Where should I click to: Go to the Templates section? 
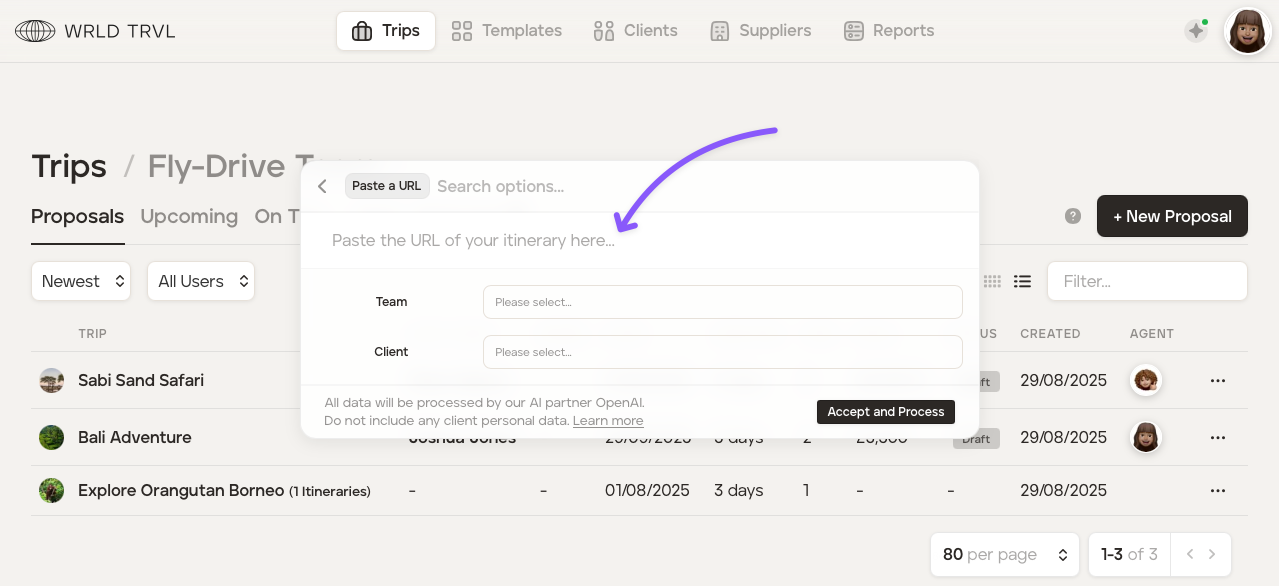[x=507, y=31]
